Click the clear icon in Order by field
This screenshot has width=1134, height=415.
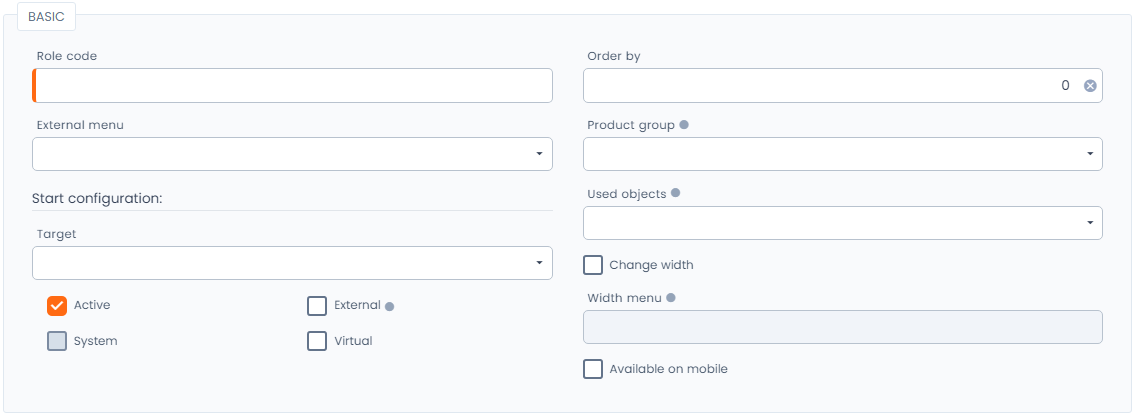coord(1090,86)
